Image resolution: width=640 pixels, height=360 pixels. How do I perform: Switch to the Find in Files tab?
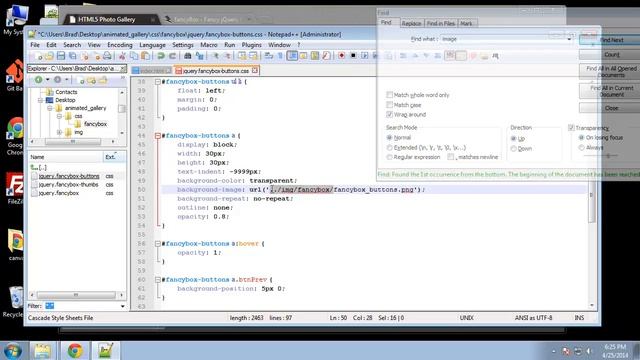tap(441, 24)
